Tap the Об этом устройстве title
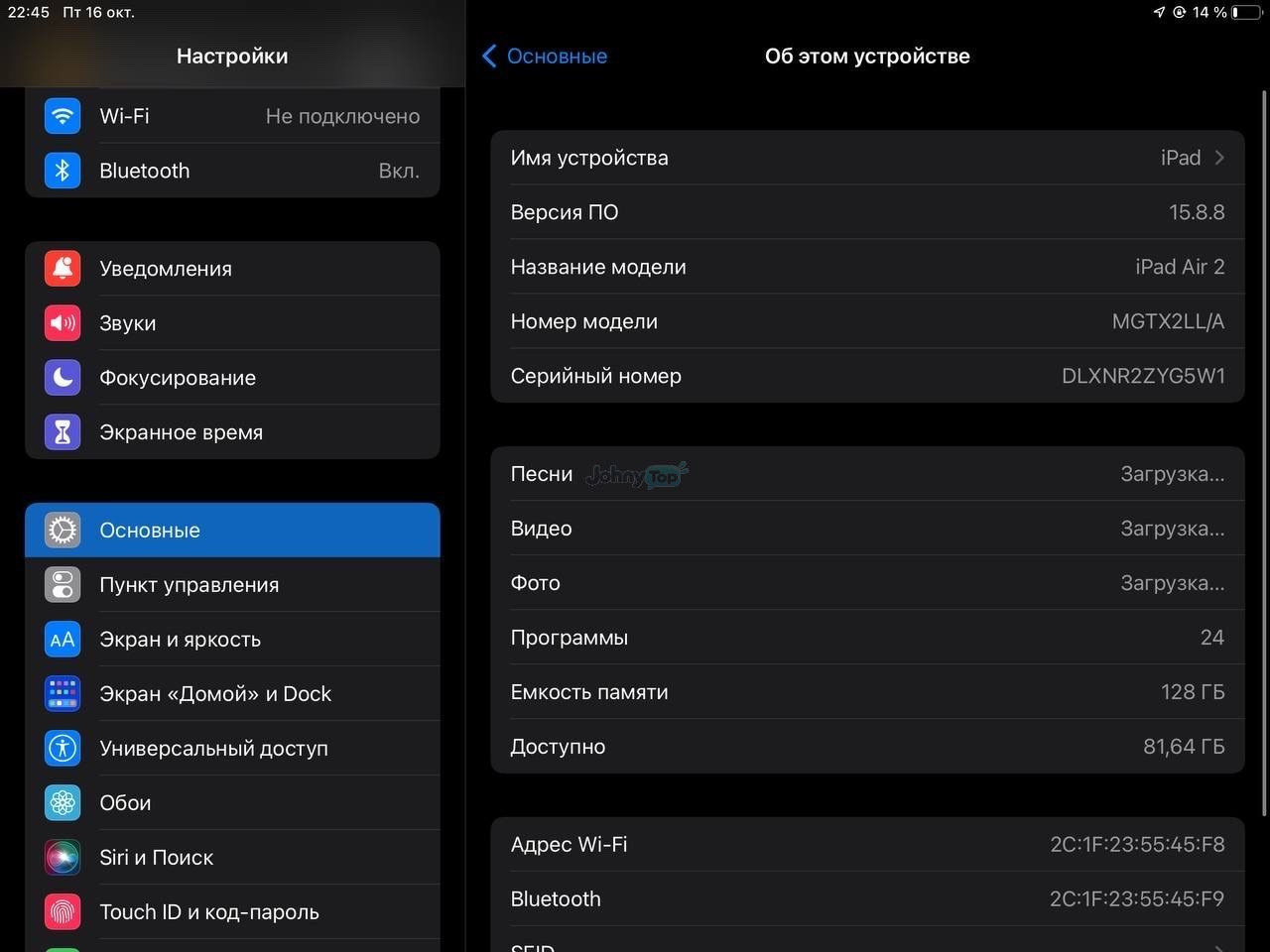The image size is (1270, 952). coord(867,57)
